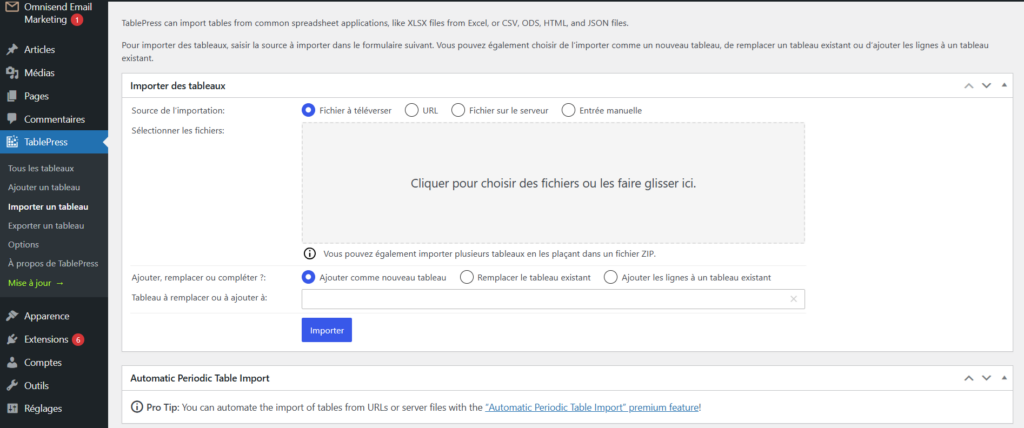This screenshot has height=428, width=1024.
Task: Click the Médias icon in sidebar
Action: 12,73
